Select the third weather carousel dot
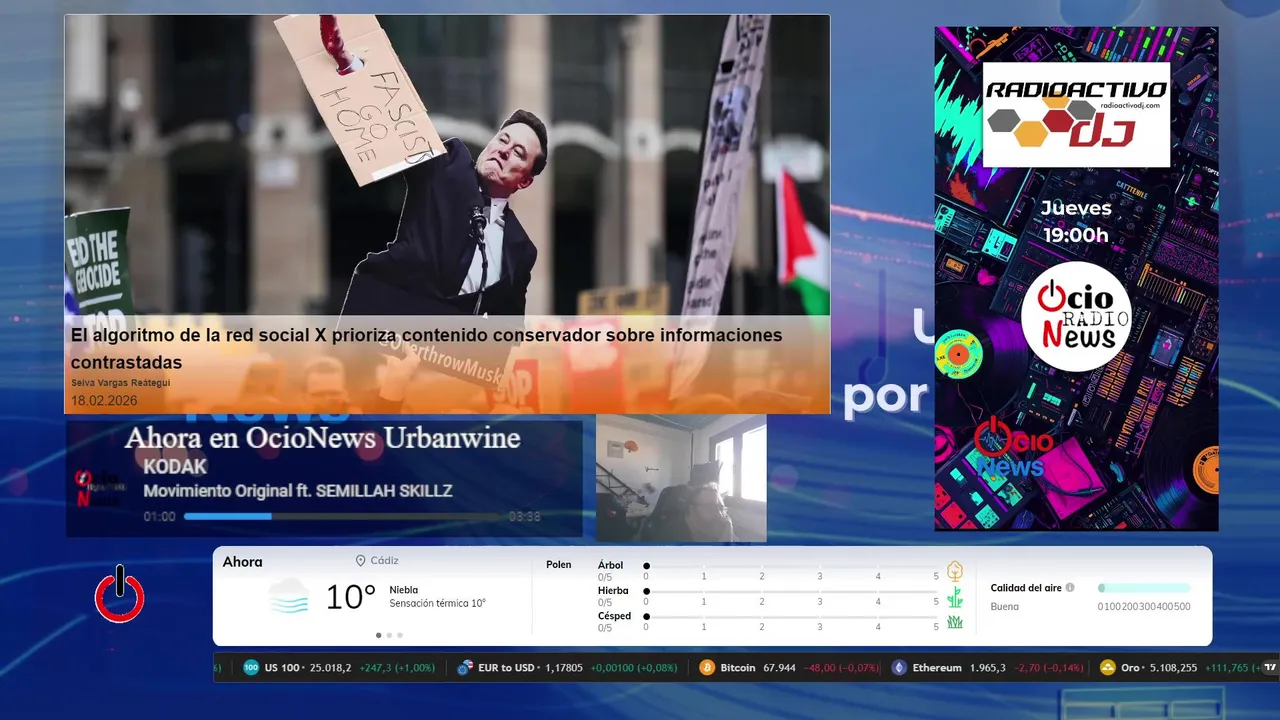 point(400,635)
